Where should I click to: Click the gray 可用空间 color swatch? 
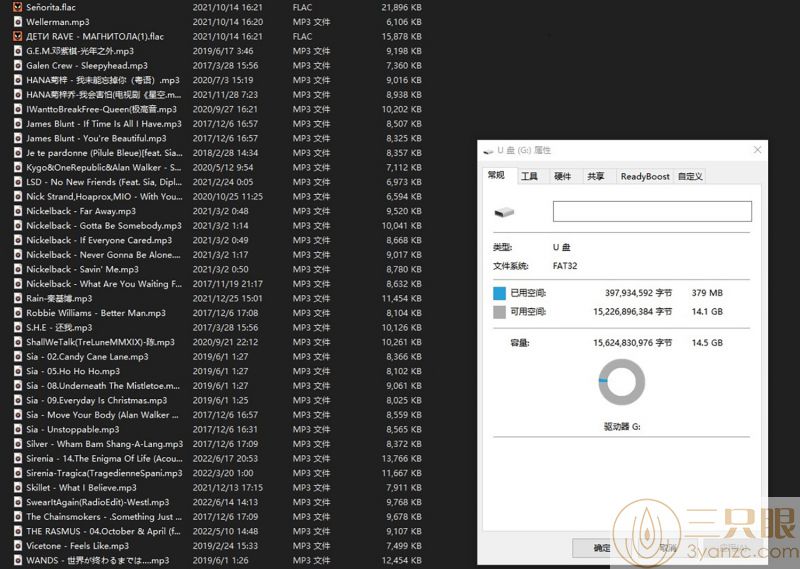tap(499, 312)
